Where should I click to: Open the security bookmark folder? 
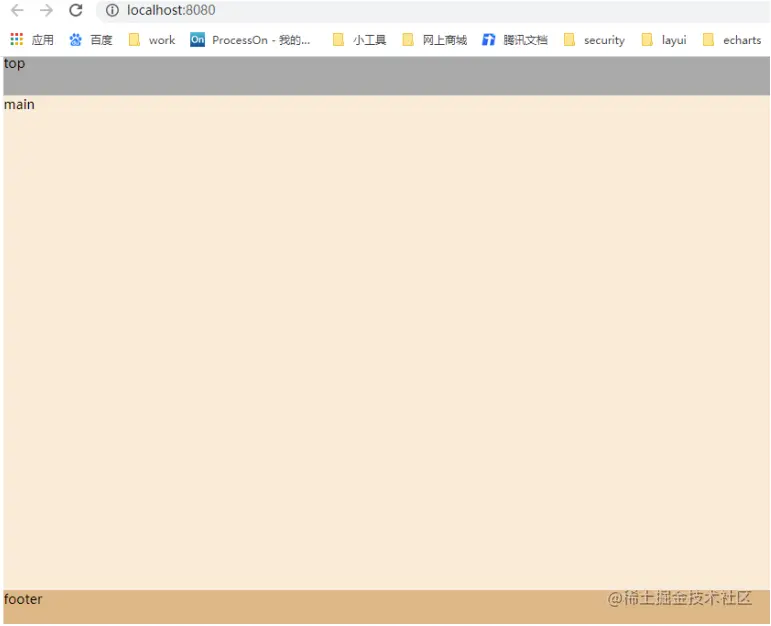coord(594,40)
